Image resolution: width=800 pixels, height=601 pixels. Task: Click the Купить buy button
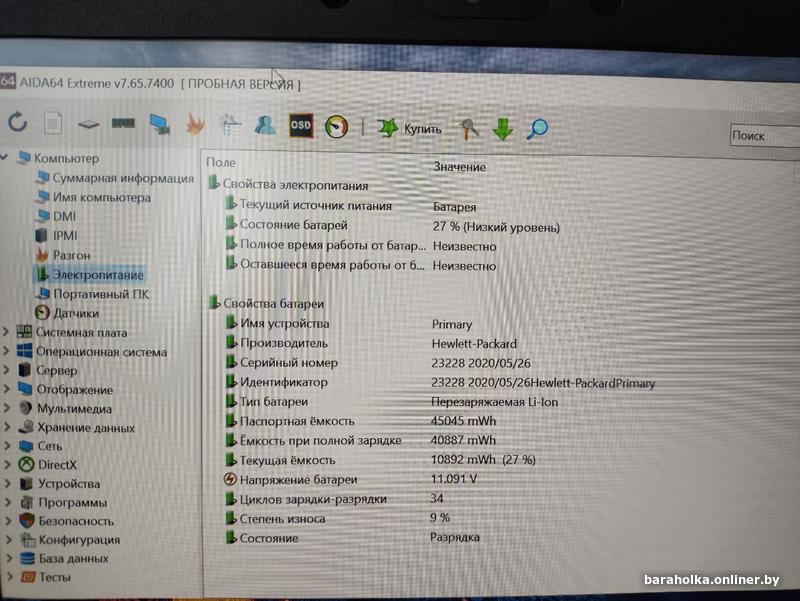click(409, 128)
